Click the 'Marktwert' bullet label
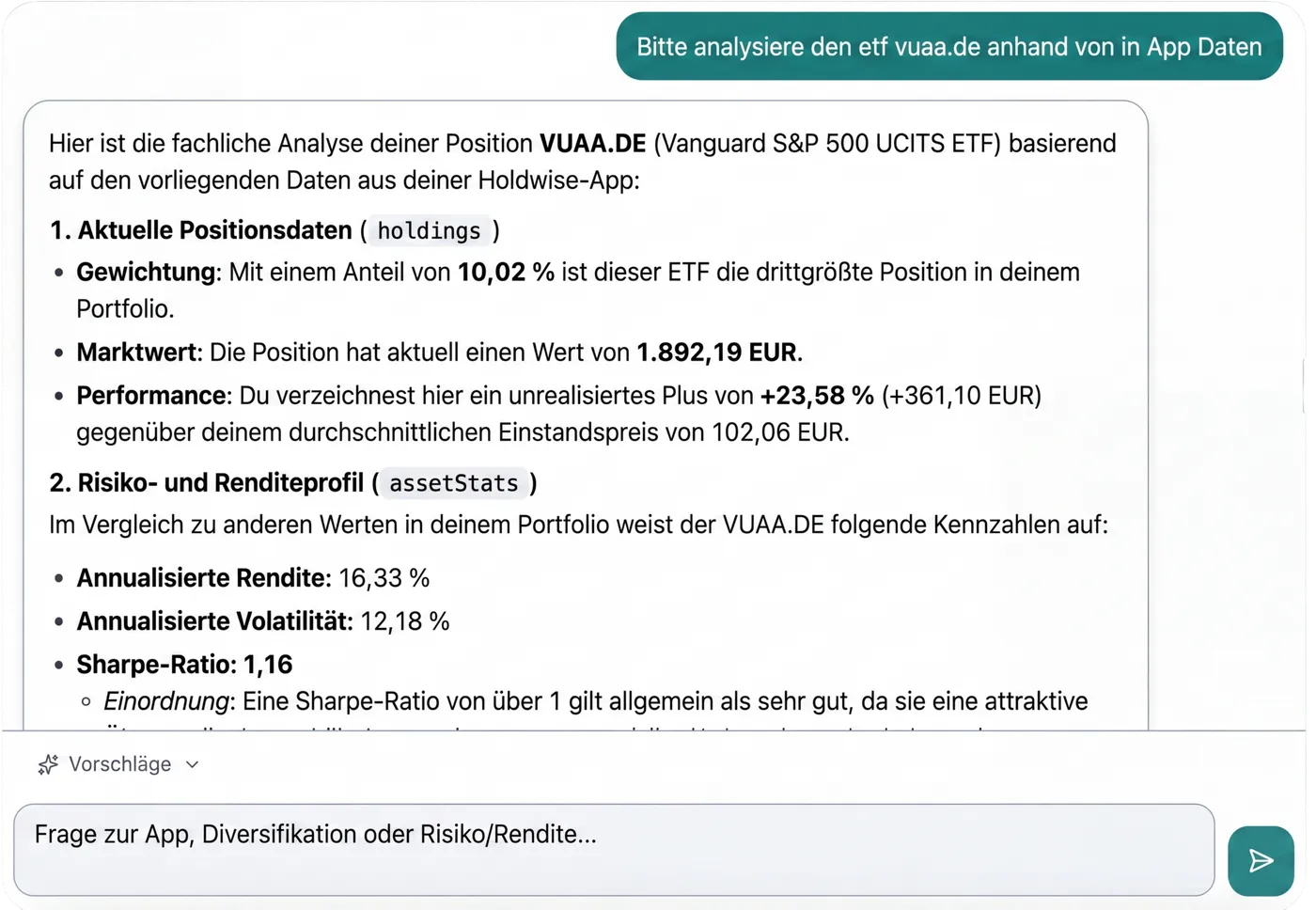This screenshot has height=910, width=1316. (137, 353)
